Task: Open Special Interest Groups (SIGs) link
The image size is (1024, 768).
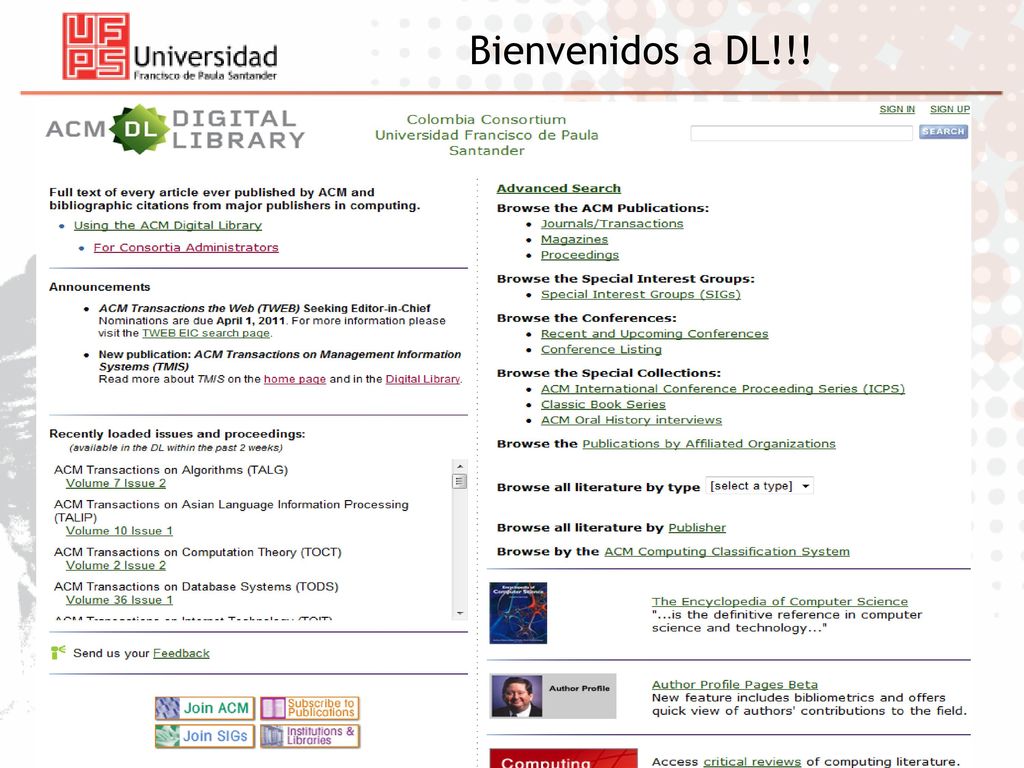Action: click(641, 294)
